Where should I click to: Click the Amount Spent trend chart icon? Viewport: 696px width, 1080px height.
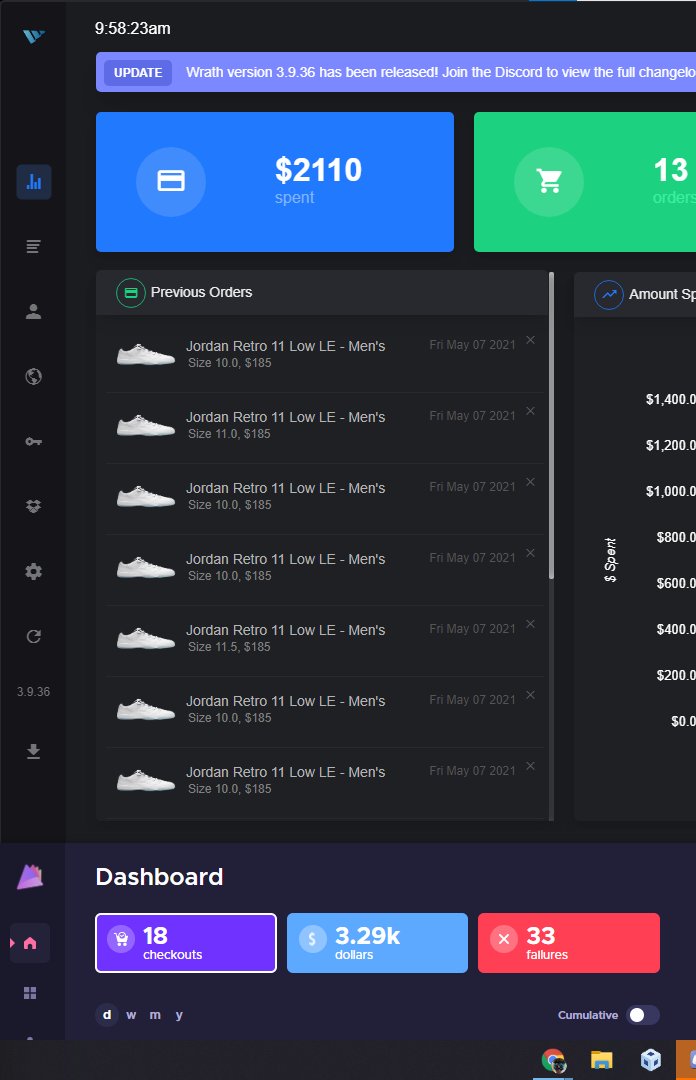pyautogui.click(x=608, y=295)
